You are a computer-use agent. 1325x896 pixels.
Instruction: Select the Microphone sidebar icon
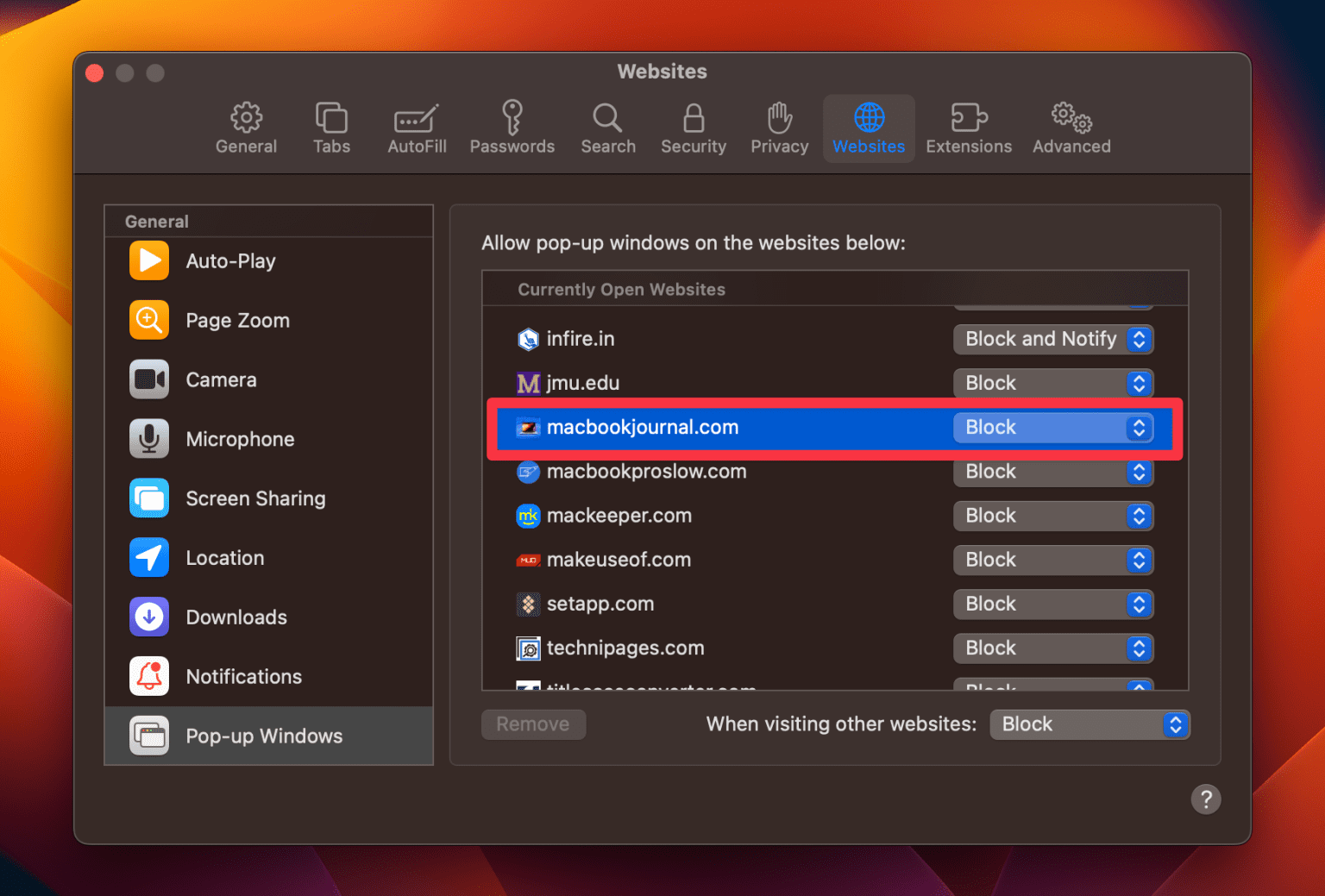pos(148,438)
